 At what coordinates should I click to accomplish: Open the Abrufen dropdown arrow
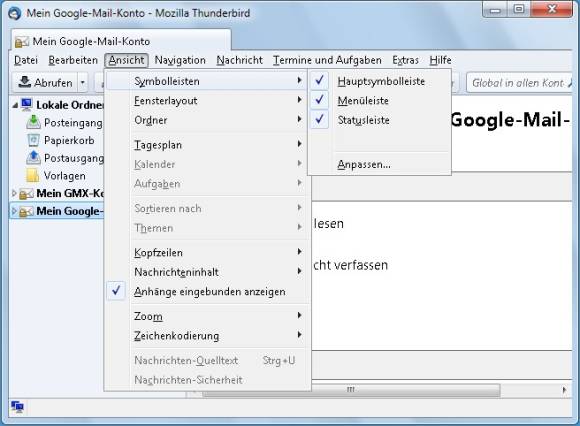83,82
